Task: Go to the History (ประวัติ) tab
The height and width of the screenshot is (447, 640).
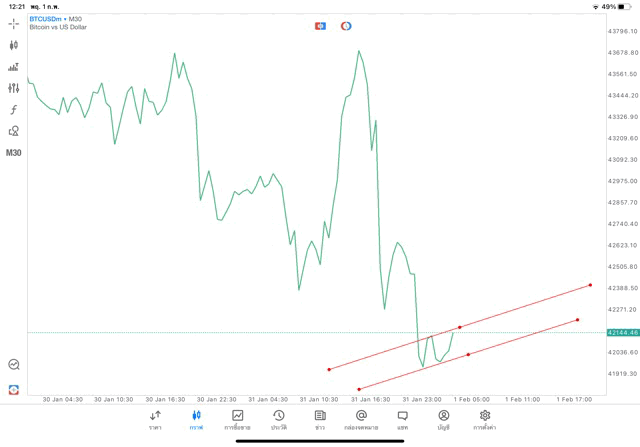Action: (x=278, y=420)
